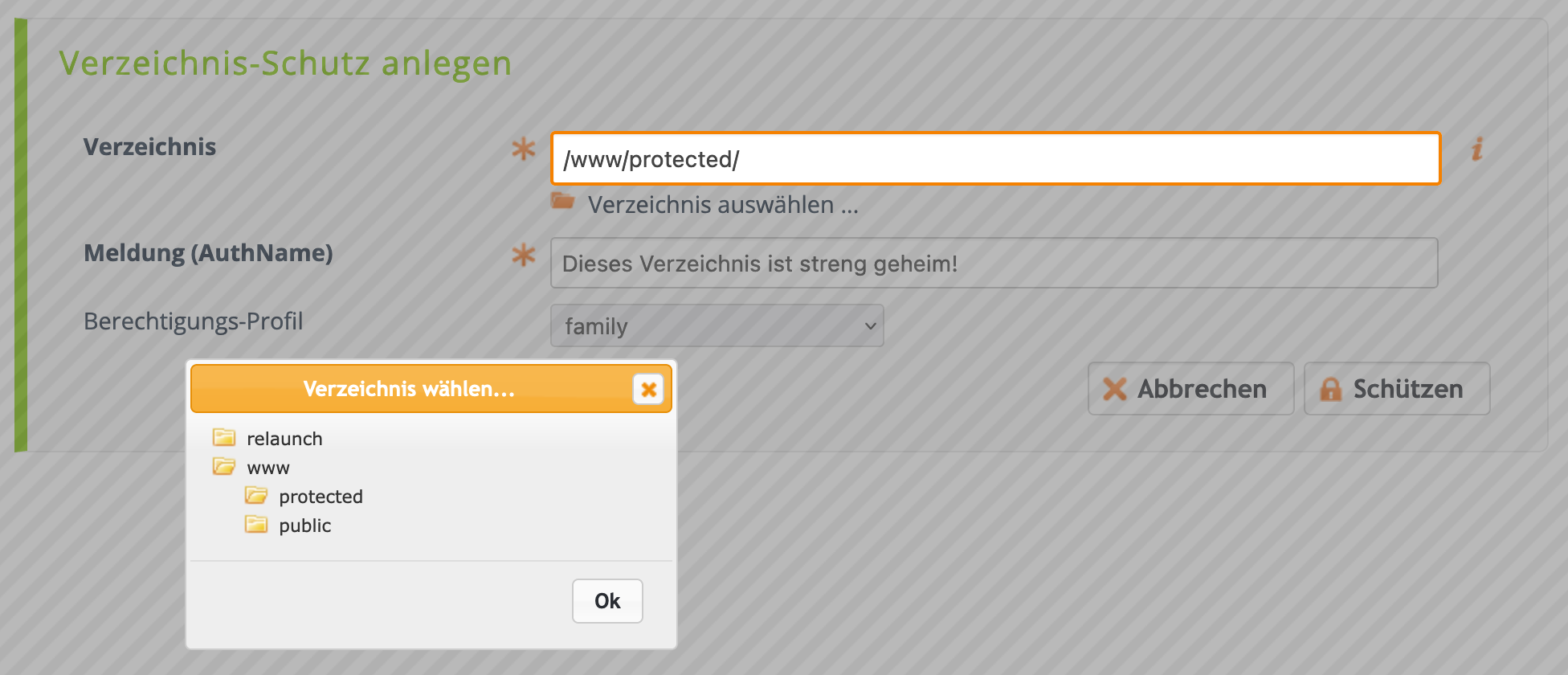
Task: Click the public folder icon
Action: (x=256, y=524)
